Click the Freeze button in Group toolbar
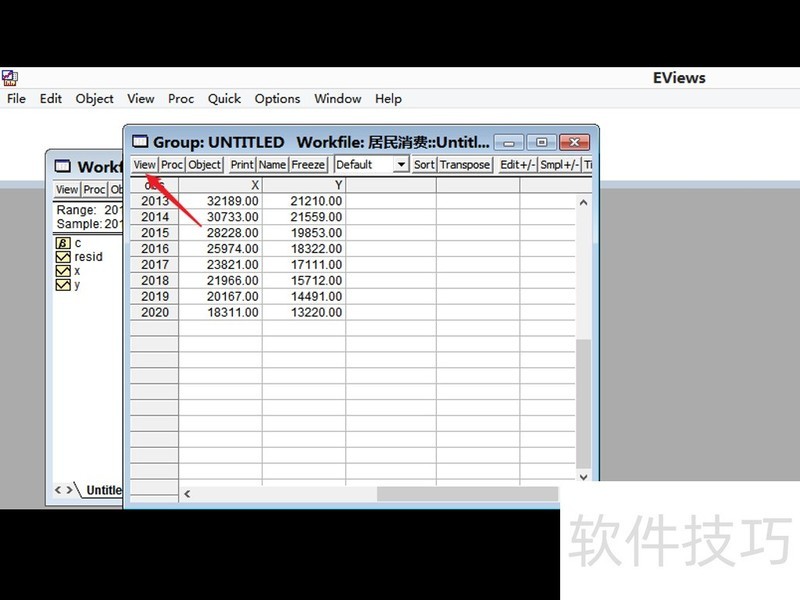This screenshot has width=800, height=600. (308, 165)
